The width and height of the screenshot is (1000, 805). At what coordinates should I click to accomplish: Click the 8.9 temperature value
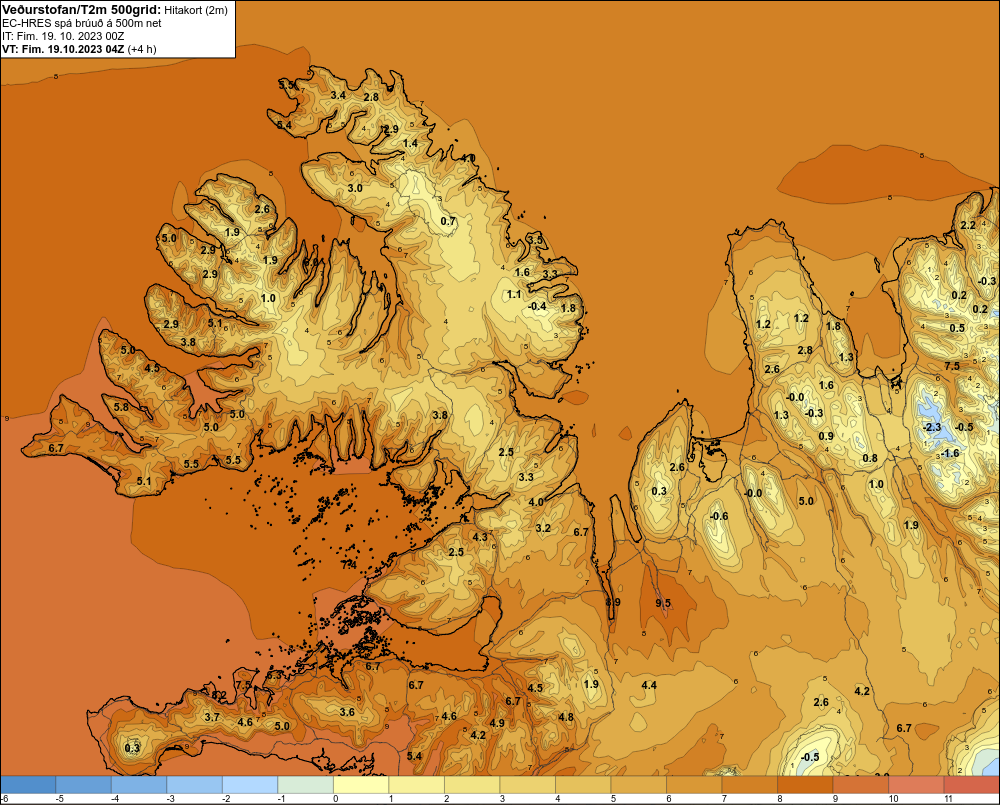(613, 602)
